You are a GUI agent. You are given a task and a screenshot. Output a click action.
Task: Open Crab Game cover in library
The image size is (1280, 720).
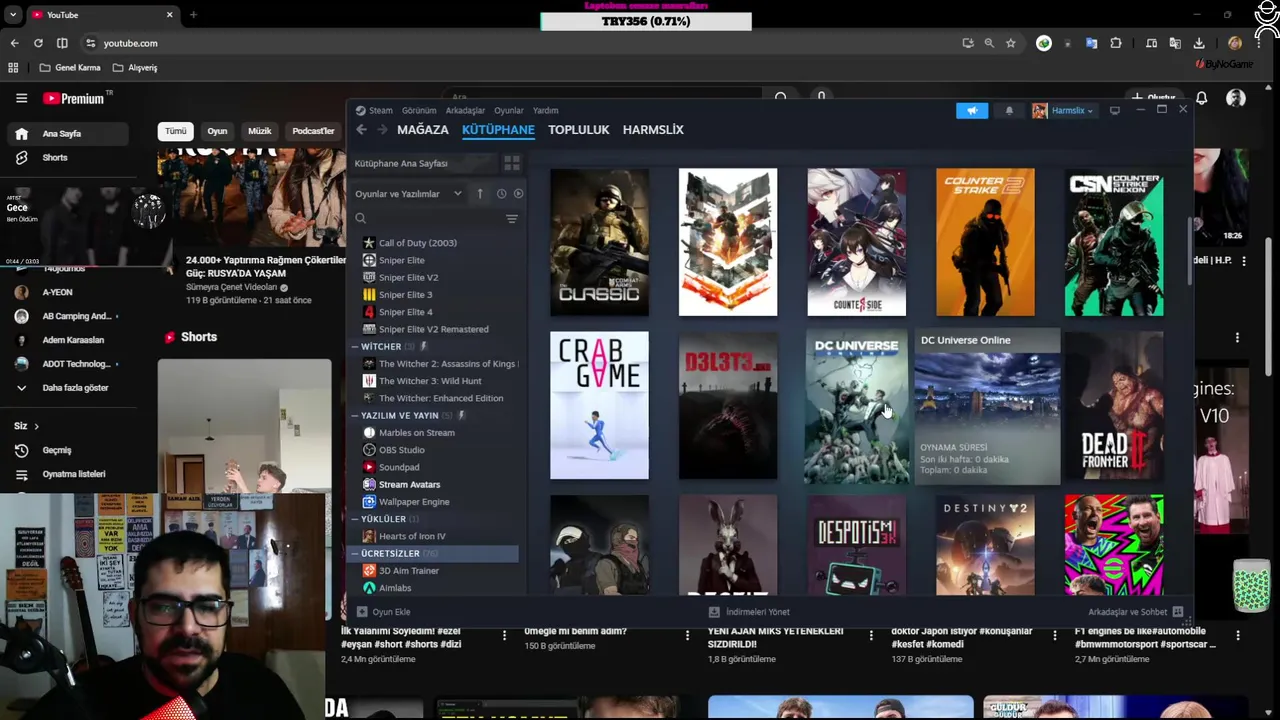(x=599, y=405)
